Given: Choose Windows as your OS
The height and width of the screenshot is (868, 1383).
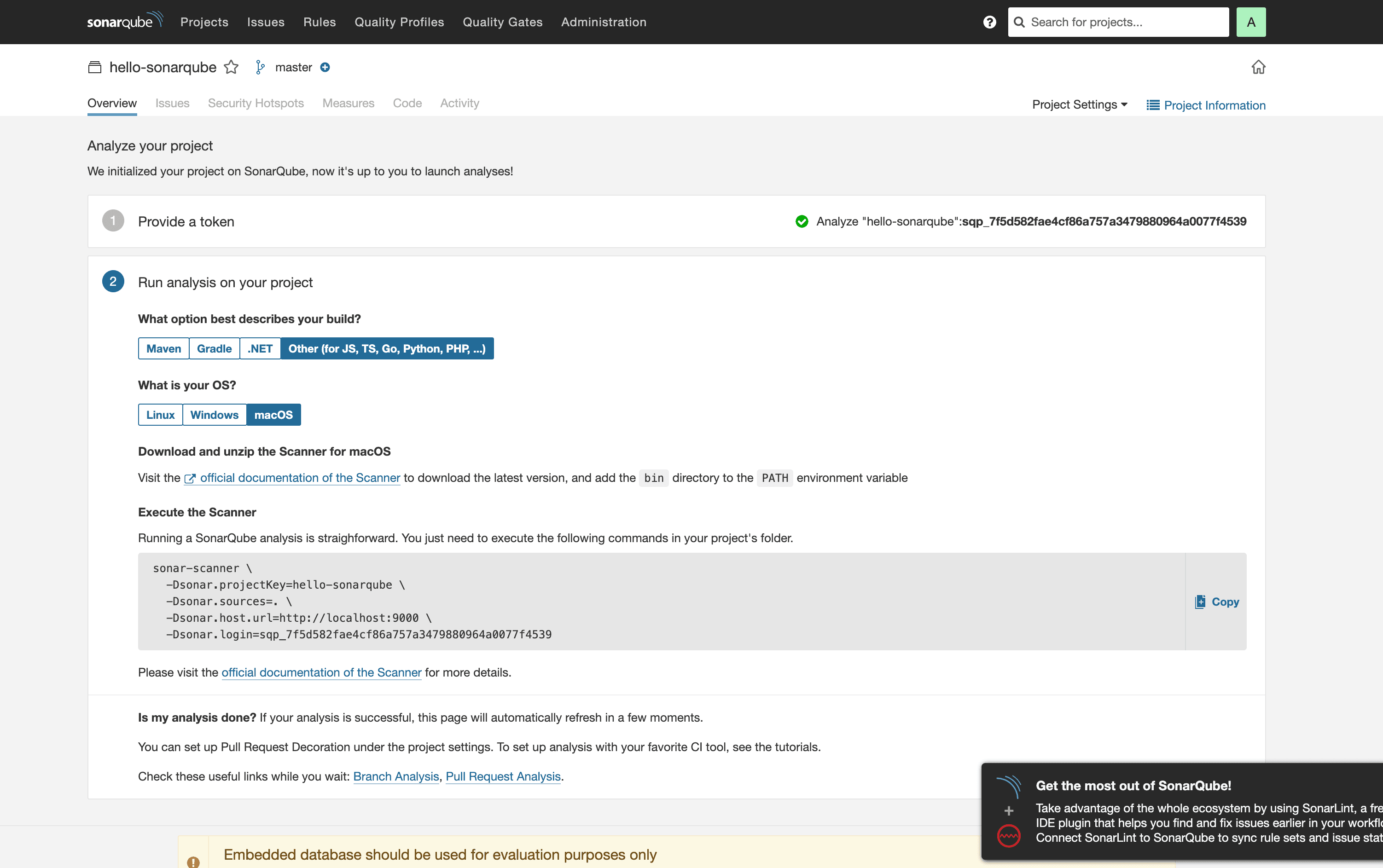Looking at the screenshot, I should click(214, 415).
